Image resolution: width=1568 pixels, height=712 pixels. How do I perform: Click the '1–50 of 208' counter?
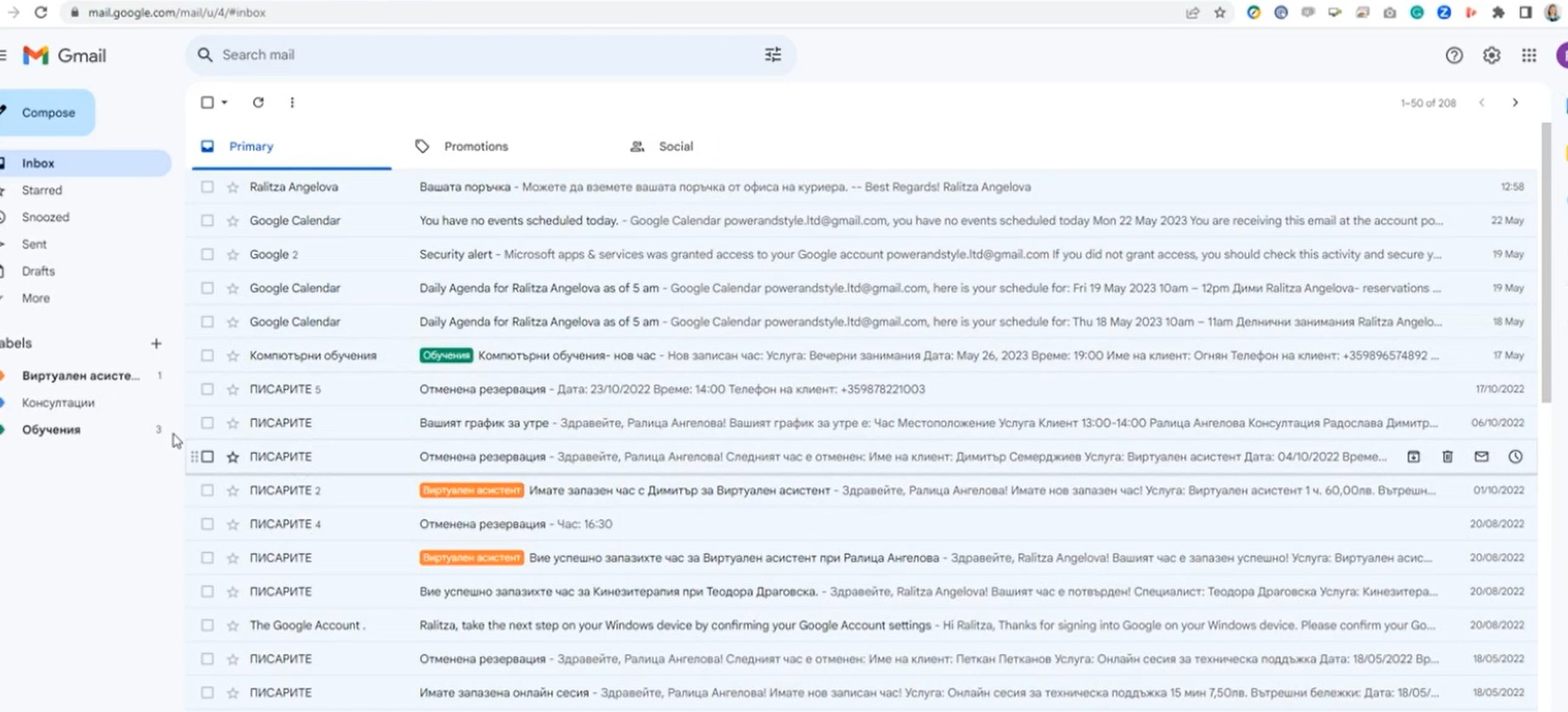(x=1428, y=103)
